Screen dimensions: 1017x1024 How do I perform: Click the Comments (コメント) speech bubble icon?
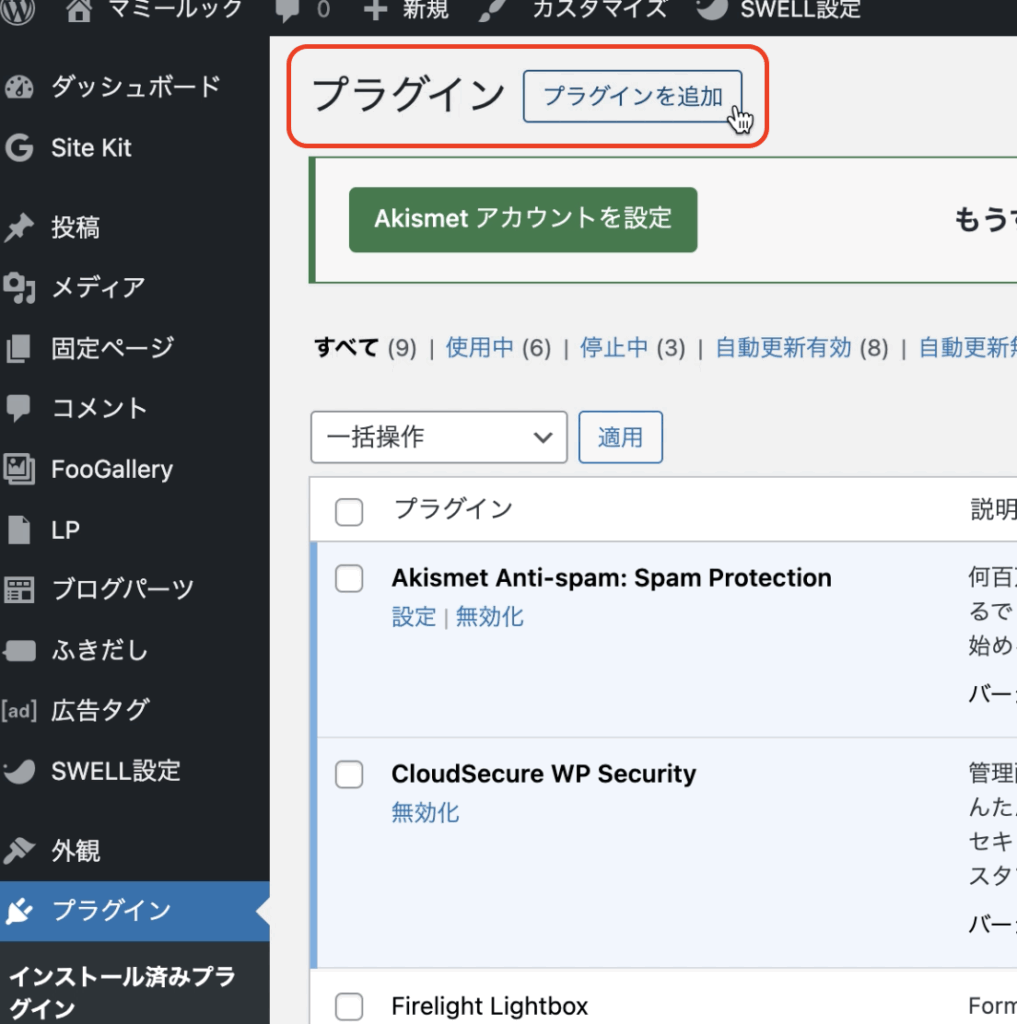pyautogui.click(x=19, y=409)
